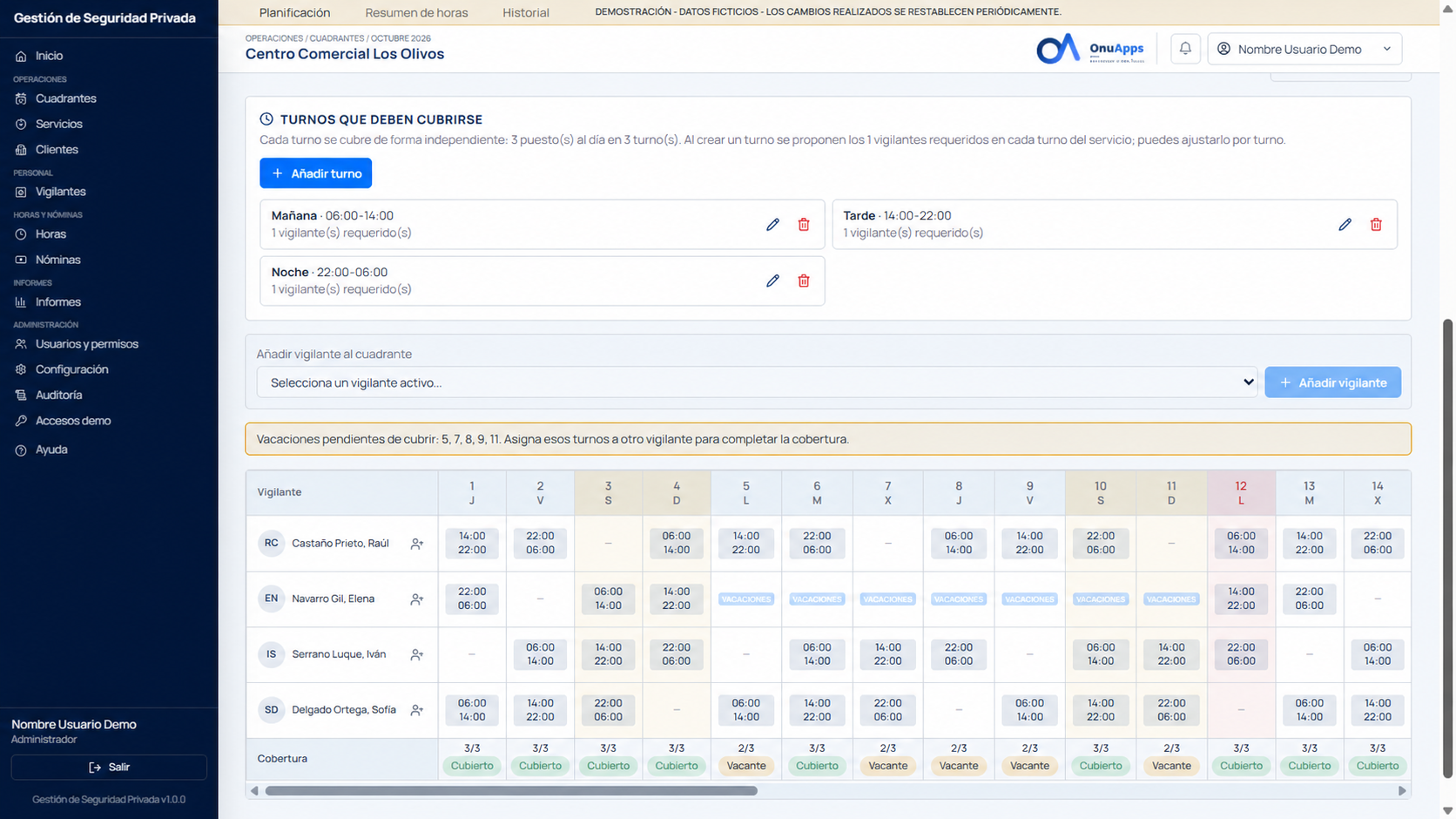This screenshot has height=819, width=1456.
Task: Click the OnuApps logo
Action: [1090, 49]
